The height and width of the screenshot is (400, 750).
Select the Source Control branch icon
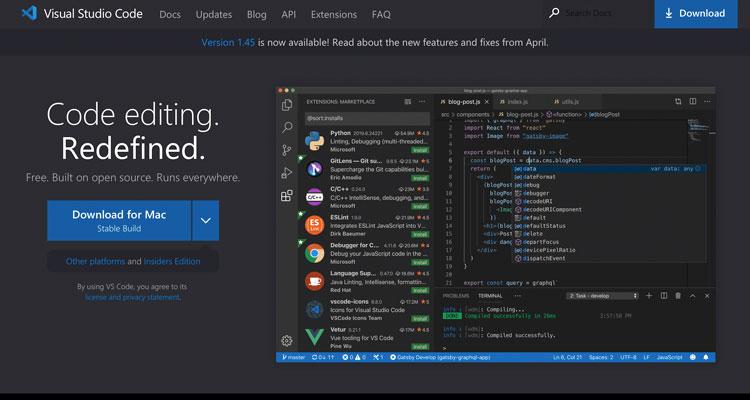point(287,150)
